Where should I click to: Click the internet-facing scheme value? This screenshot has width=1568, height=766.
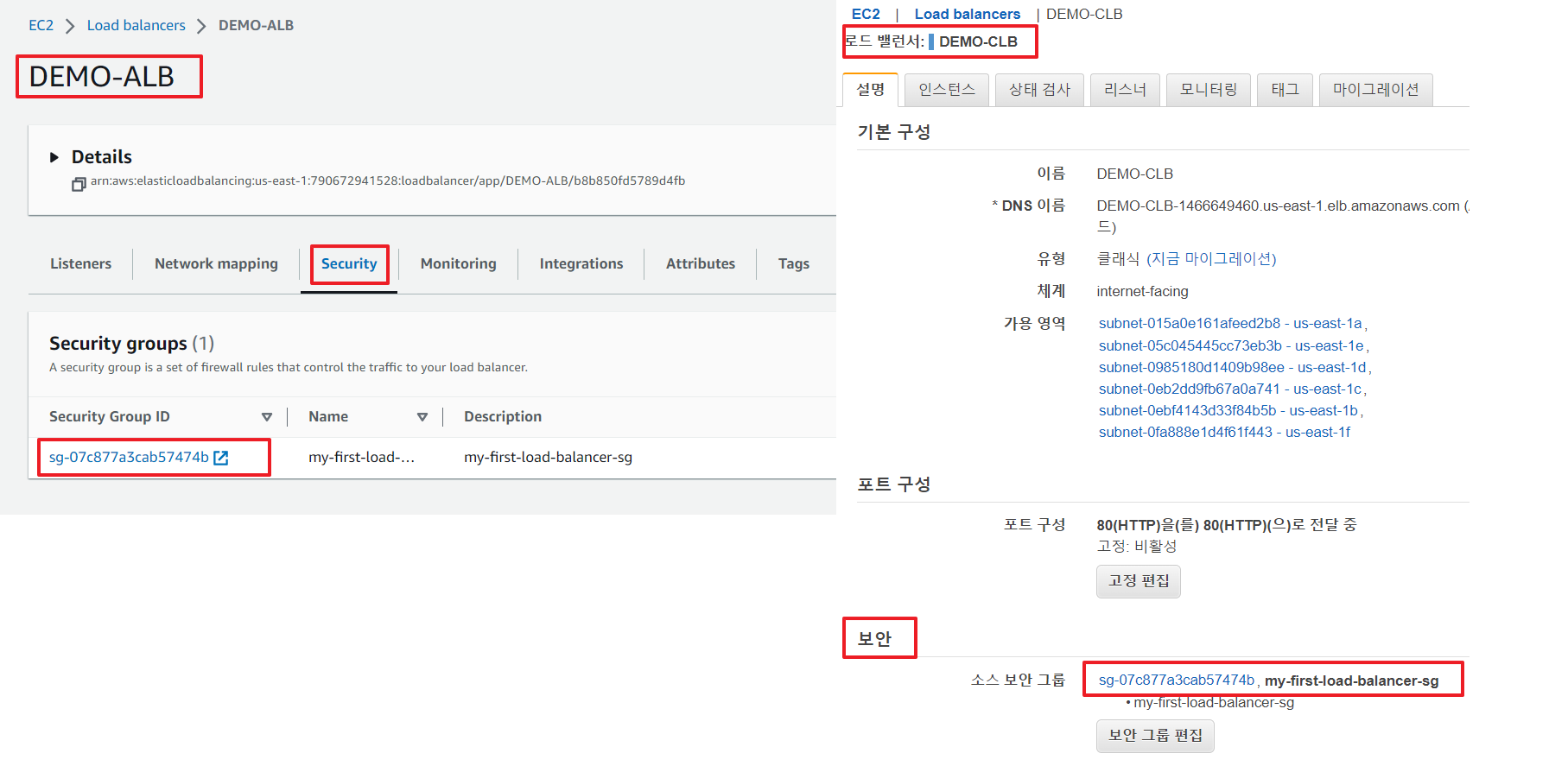(1142, 292)
